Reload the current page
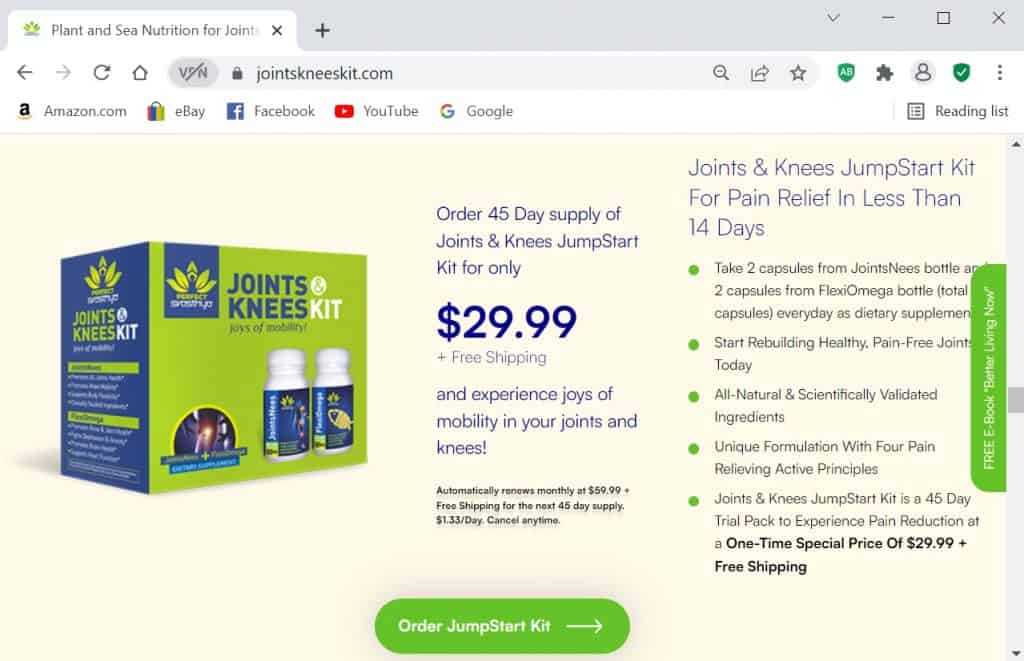 tap(102, 73)
